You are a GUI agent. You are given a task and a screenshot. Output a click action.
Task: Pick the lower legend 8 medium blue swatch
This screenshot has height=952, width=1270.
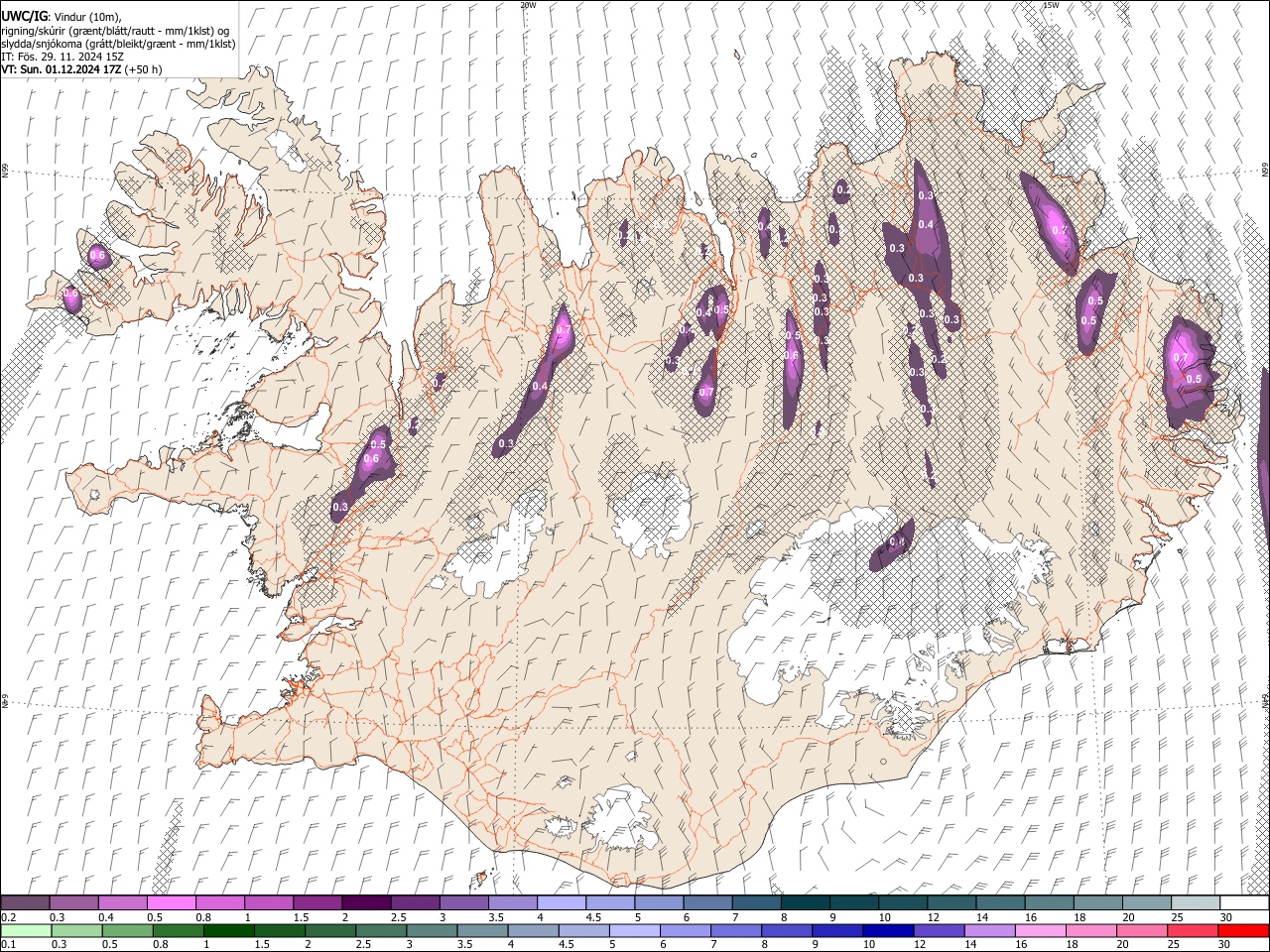coord(787,930)
